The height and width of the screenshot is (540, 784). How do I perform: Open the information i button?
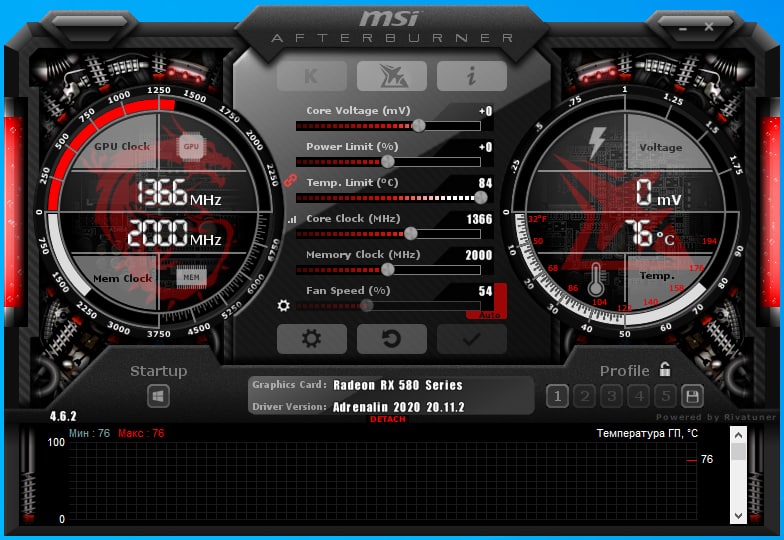[472, 76]
